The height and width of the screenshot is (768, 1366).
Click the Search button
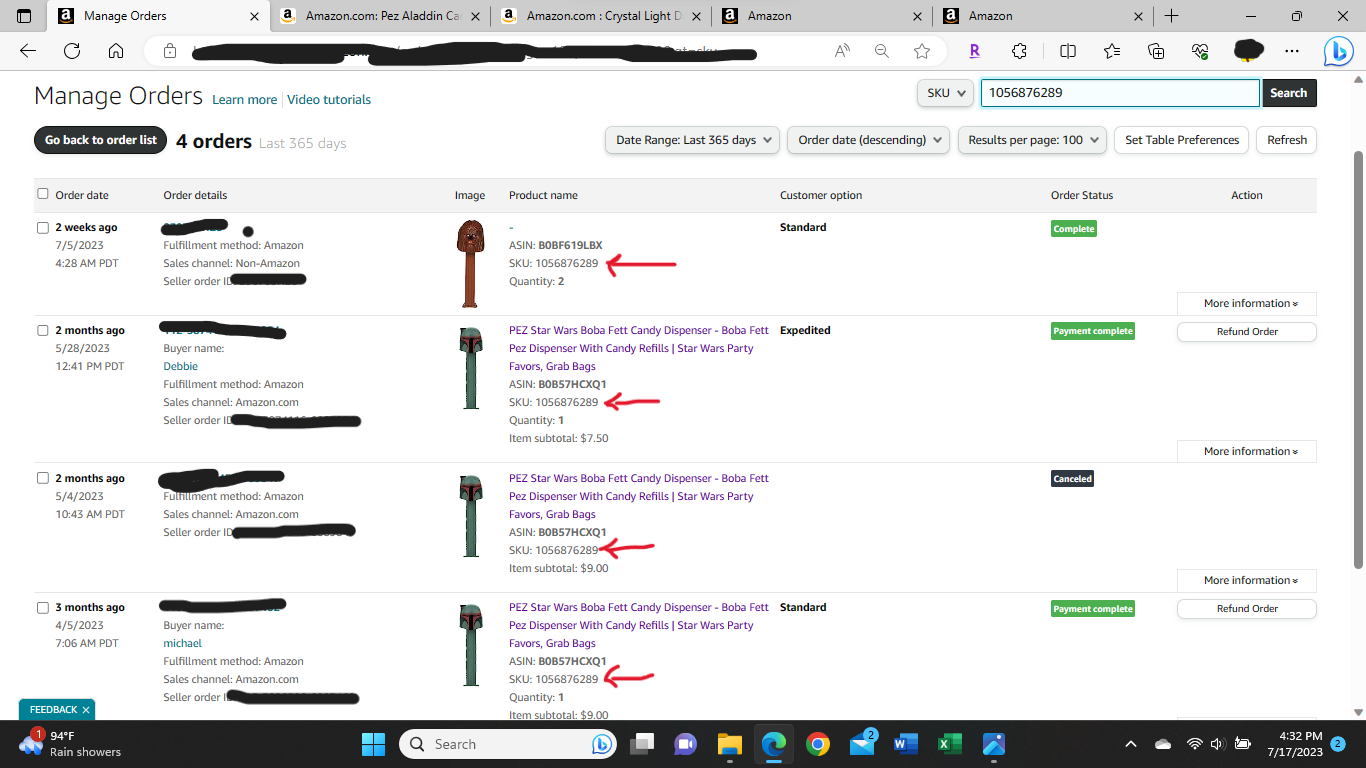coord(1289,93)
